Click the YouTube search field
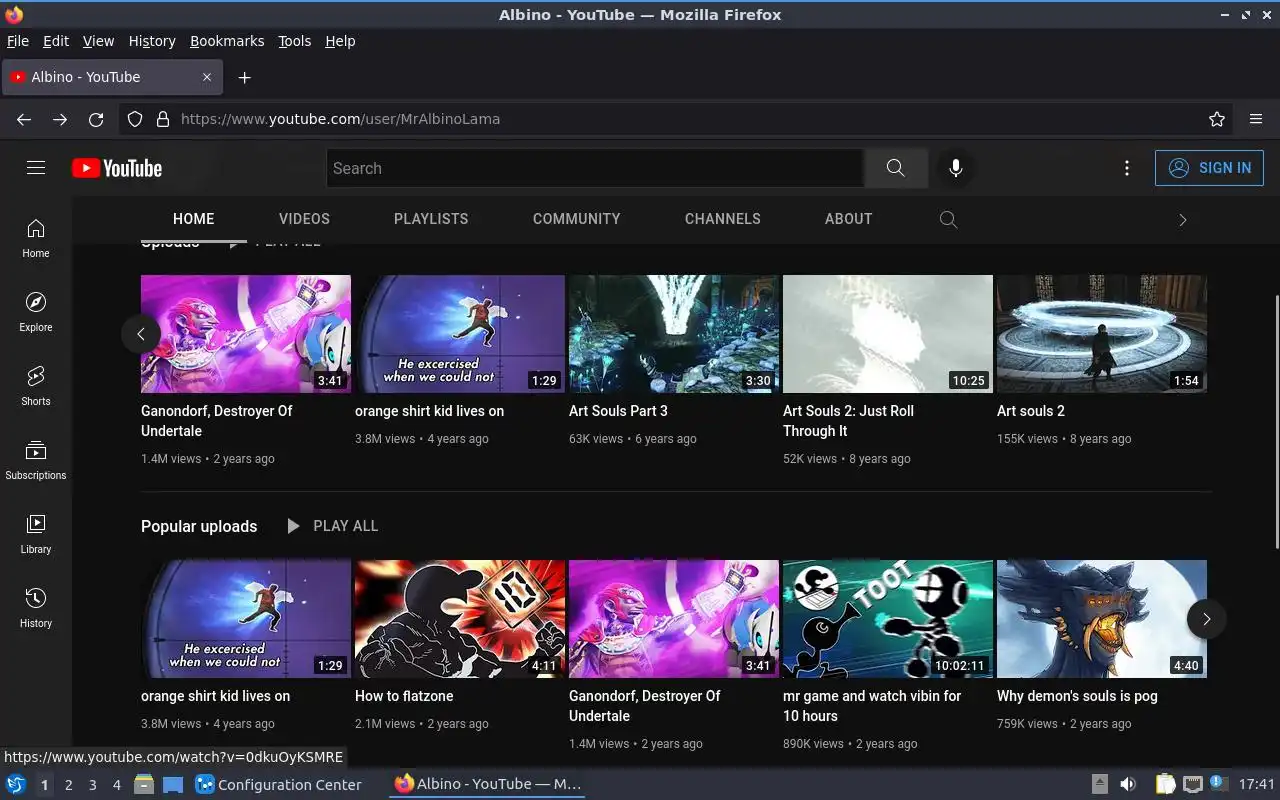Screen dimensions: 1280x800 pos(595,168)
